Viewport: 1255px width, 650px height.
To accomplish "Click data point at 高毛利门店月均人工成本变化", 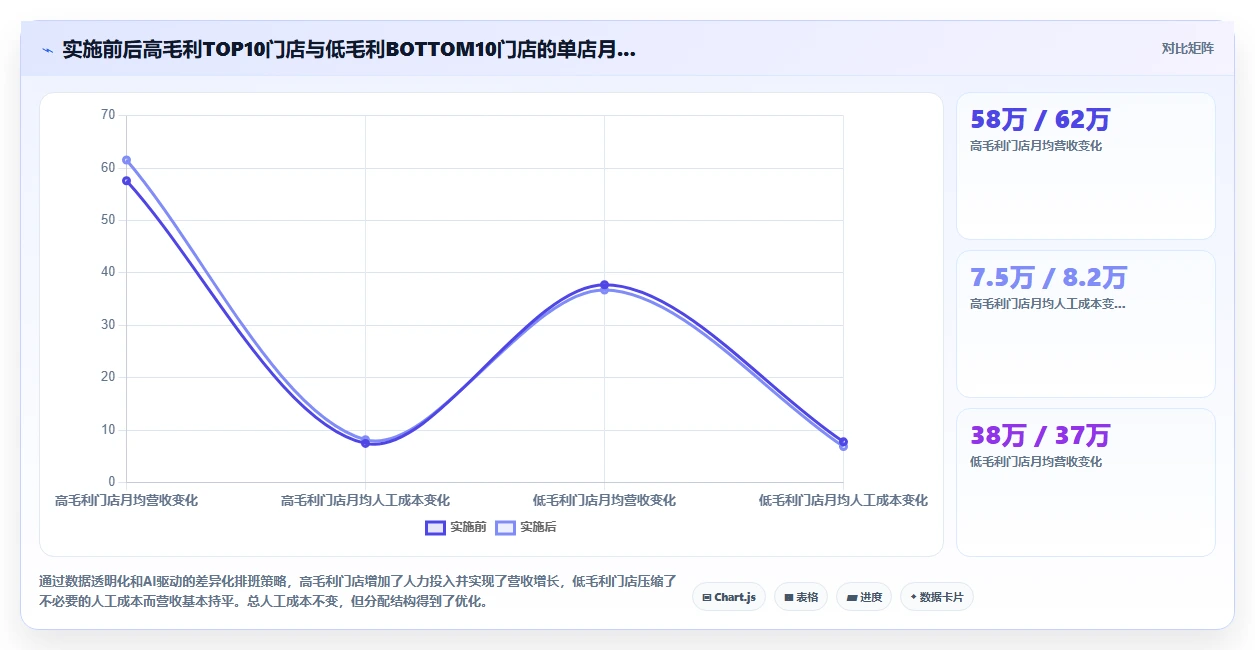I will pyautogui.click(x=365, y=441).
